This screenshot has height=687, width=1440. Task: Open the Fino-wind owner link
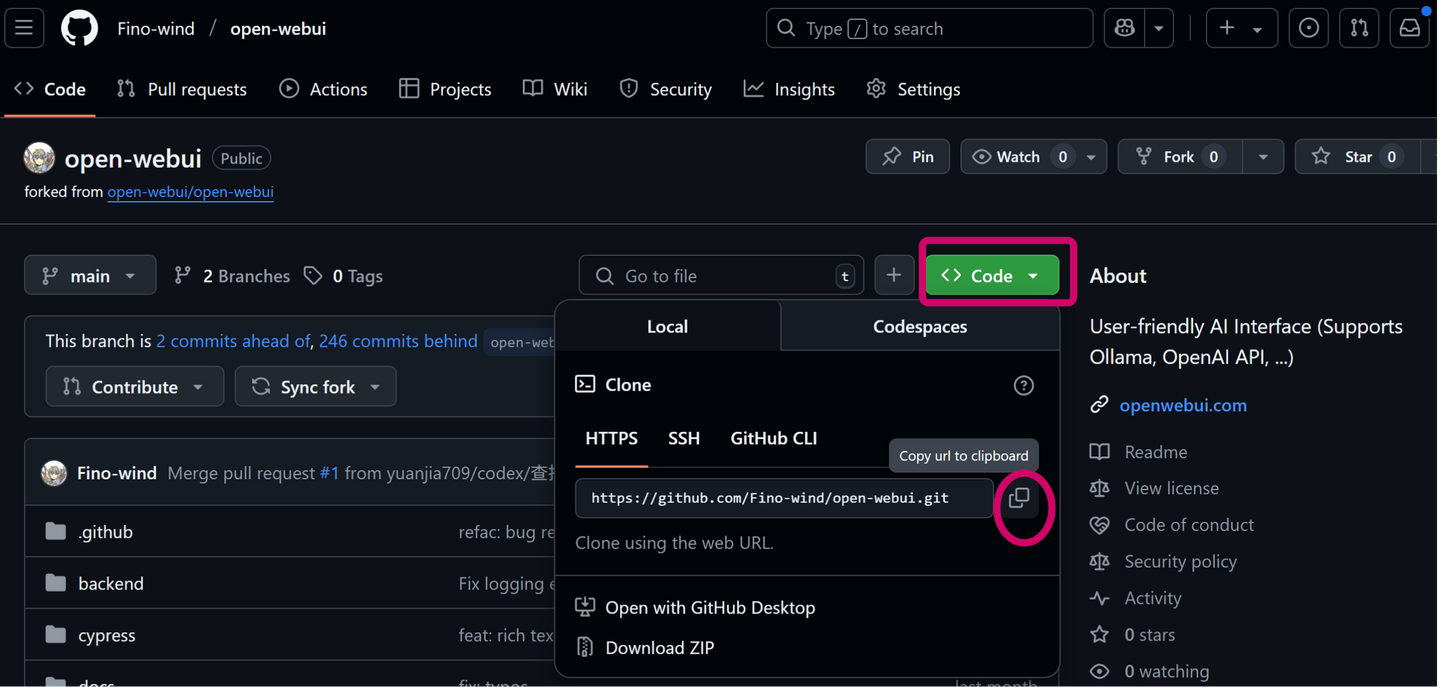click(x=156, y=28)
